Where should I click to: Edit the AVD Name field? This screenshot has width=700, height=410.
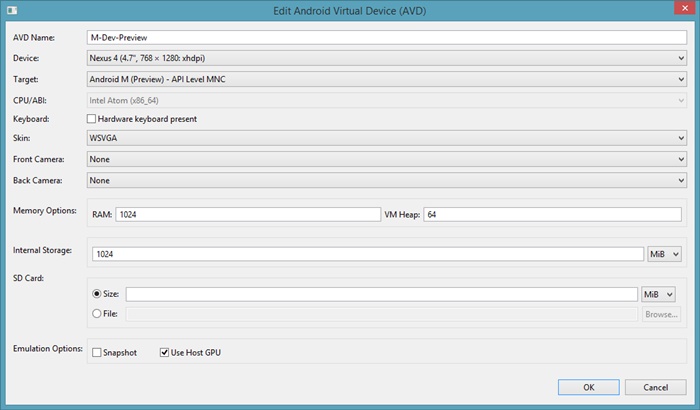coord(387,38)
